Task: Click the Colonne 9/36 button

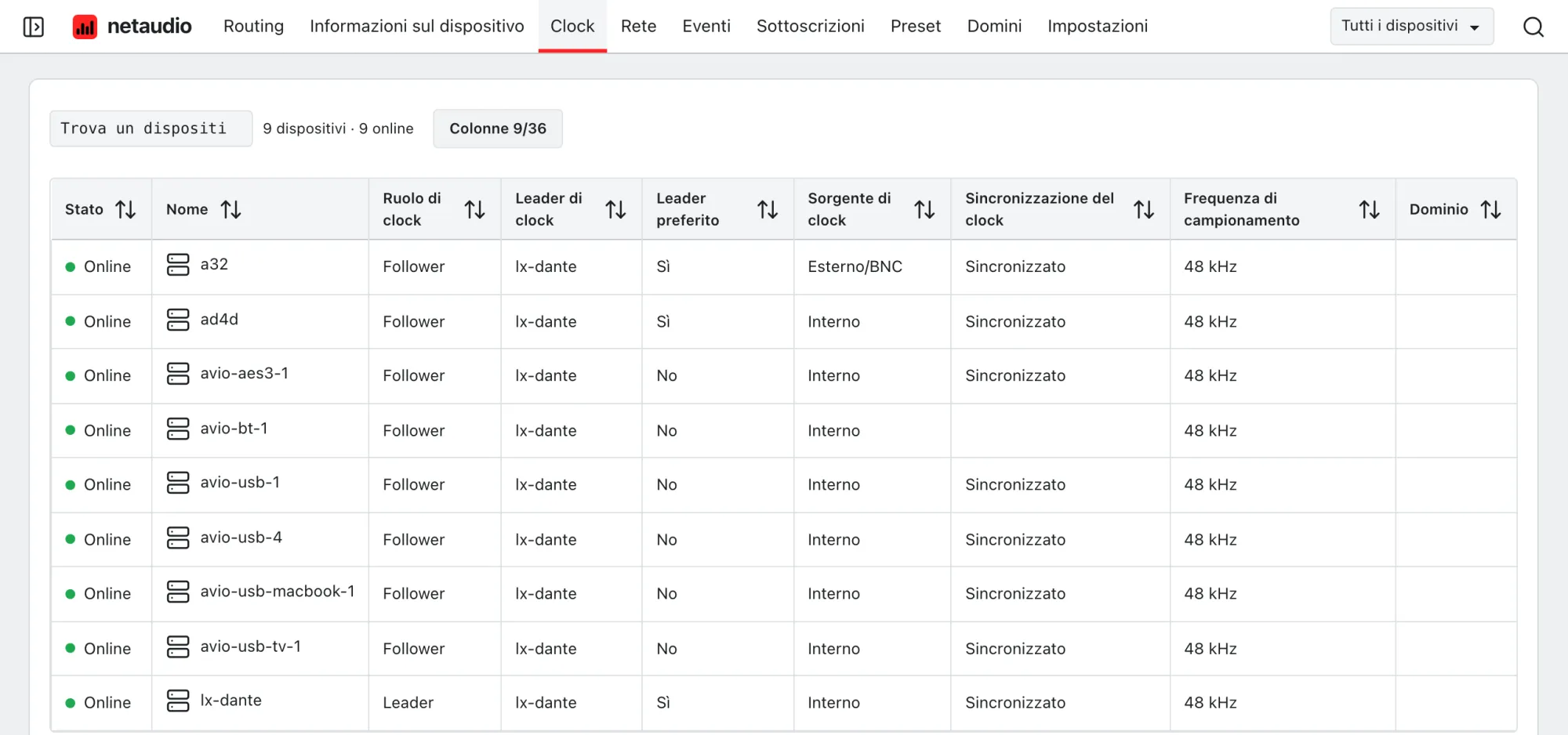Action: pos(498,129)
